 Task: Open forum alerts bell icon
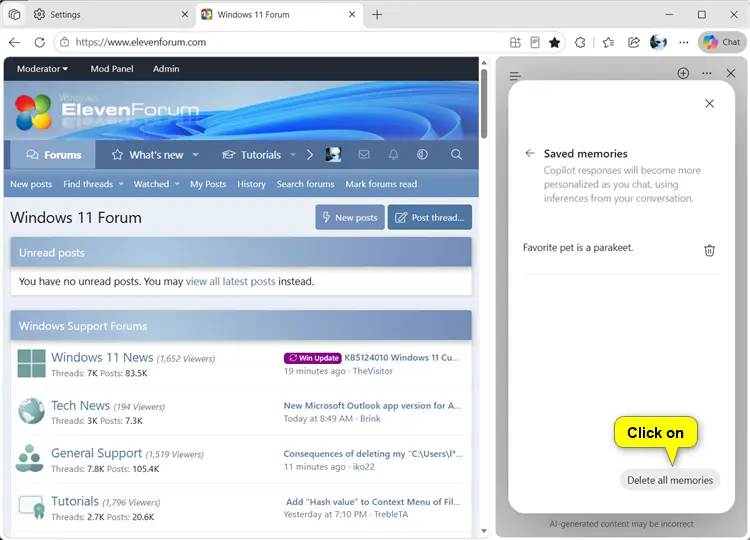point(393,154)
